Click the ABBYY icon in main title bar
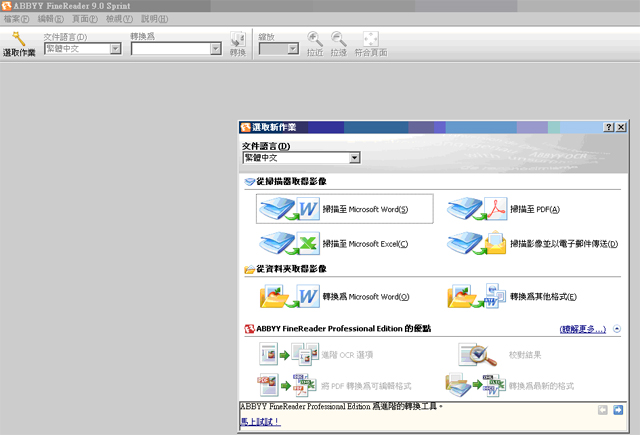640x435 pixels. pyautogui.click(x=6, y=5)
